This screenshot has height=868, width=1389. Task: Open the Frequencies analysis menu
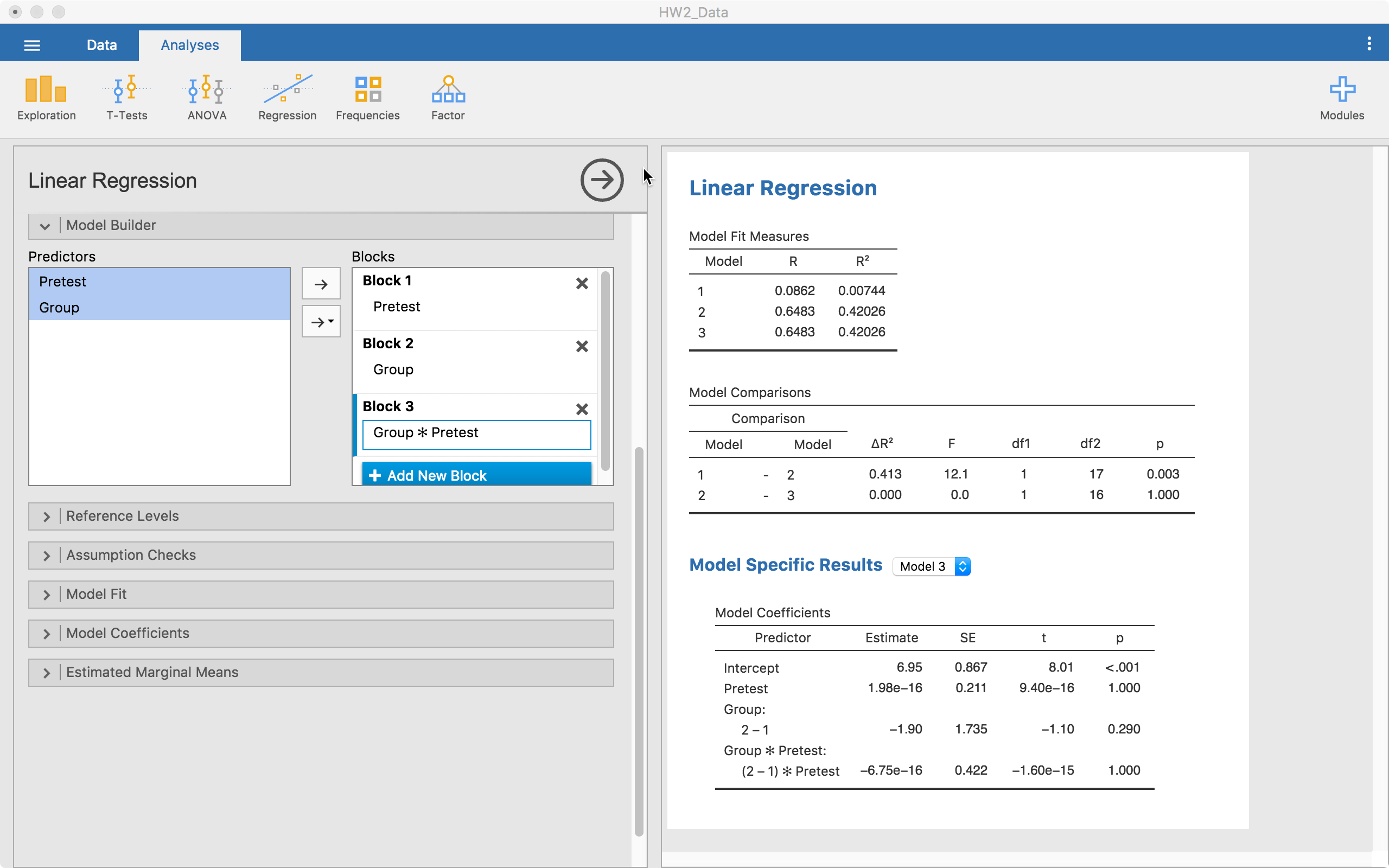pos(367,97)
